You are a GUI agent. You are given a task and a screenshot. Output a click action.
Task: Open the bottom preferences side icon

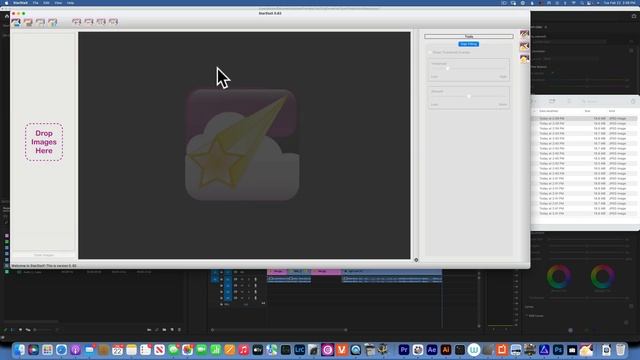click(x=524, y=59)
